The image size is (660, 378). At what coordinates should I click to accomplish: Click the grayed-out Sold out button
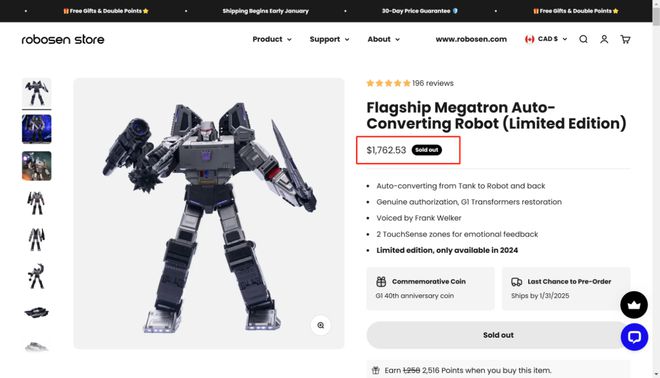498,335
